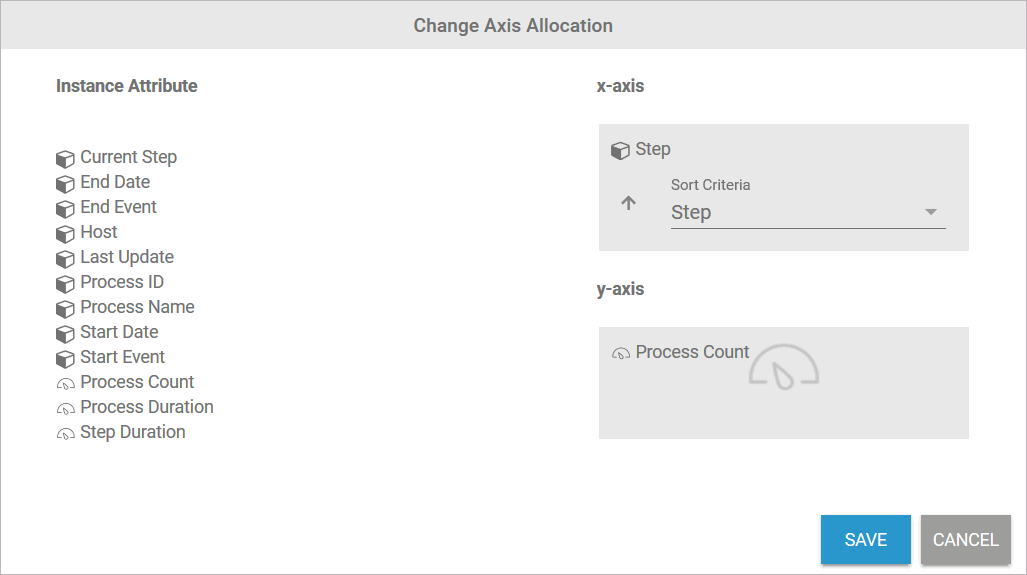The width and height of the screenshot is (1027, 575).
Task: Select the Last Update attribute
Action: pos(127,257)
